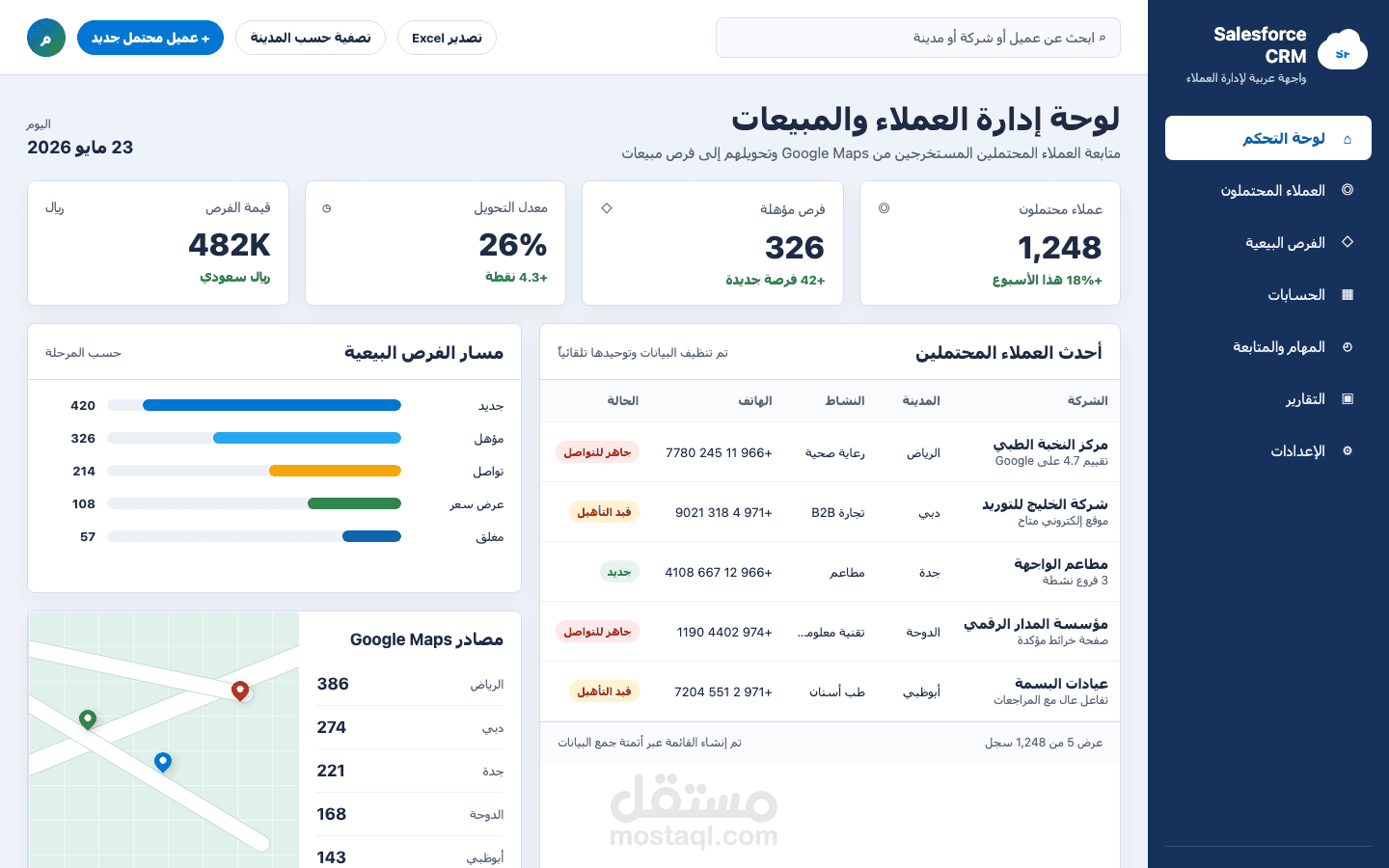Click قيد التأهيل badge for عيادات البسمة
This screenshot has height=868, width=1389.
click(604, 691)
